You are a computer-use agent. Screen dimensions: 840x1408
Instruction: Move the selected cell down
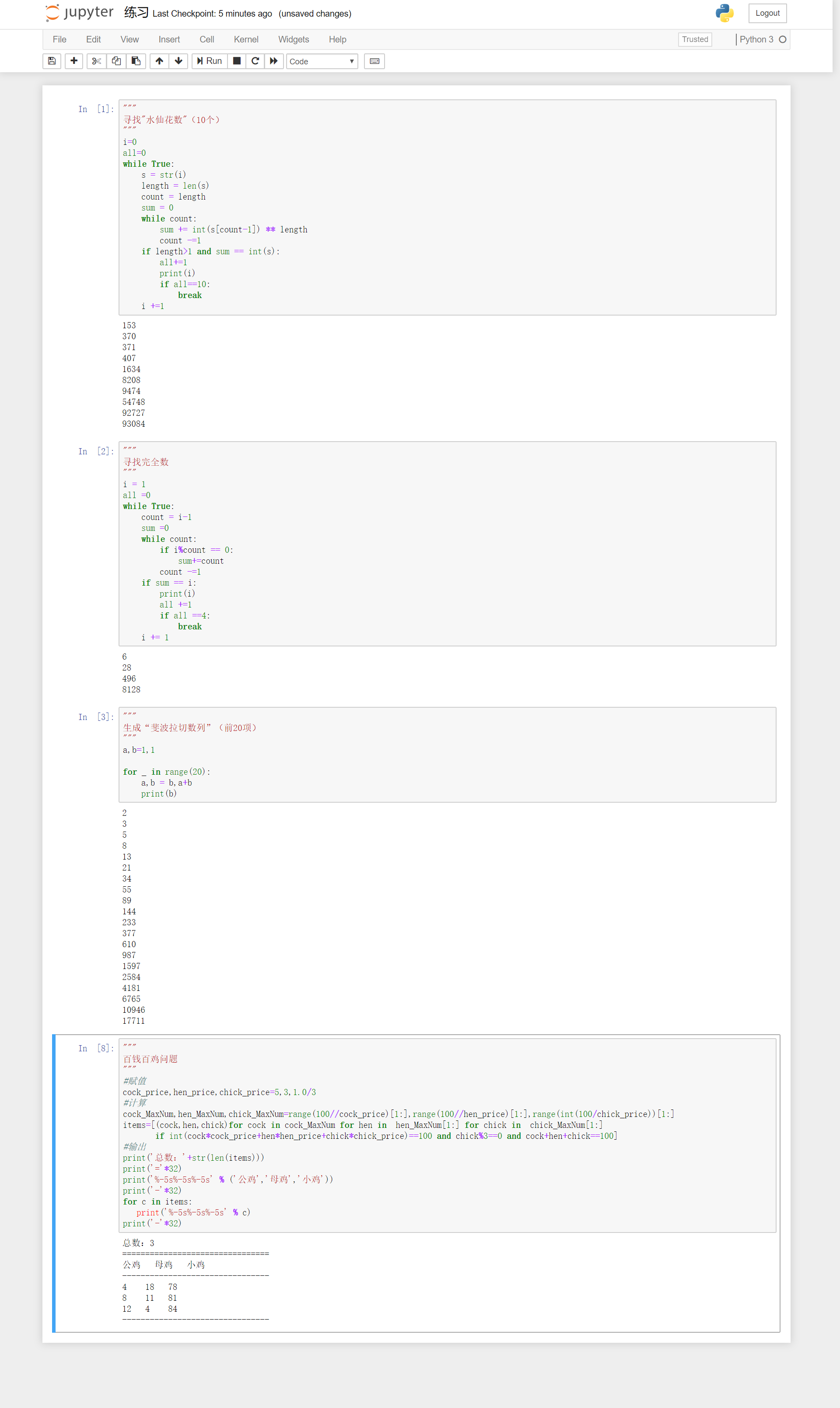(x=178, y=61)
